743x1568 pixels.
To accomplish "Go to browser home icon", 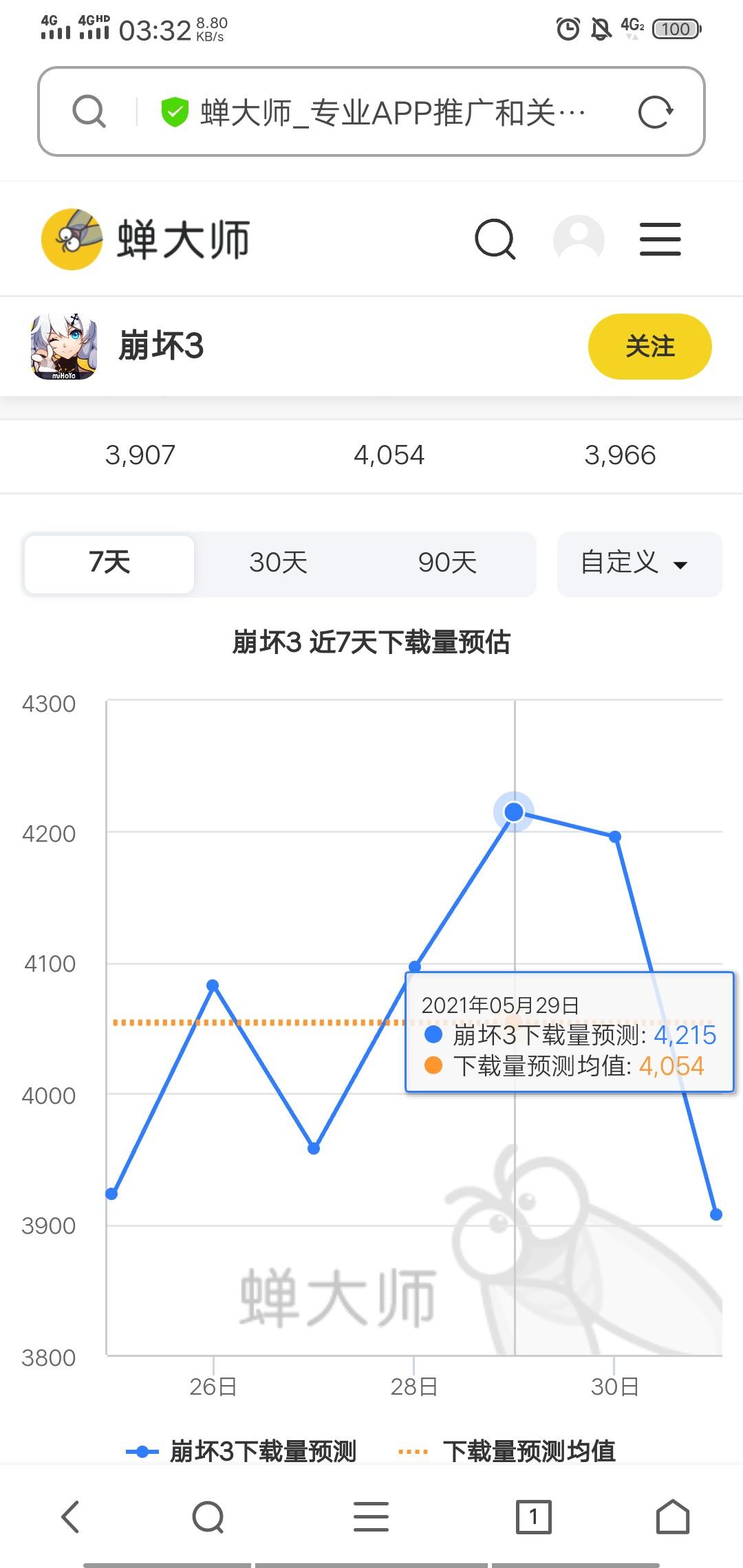I will [672, 1517].
